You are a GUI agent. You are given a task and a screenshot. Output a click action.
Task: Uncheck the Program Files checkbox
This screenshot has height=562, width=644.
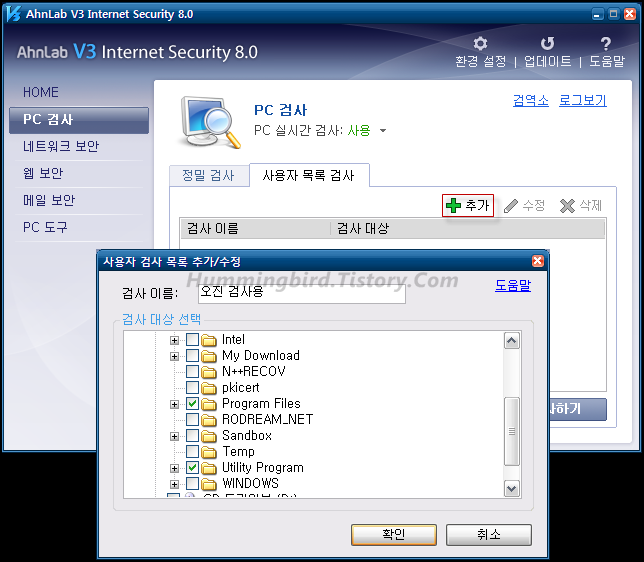tap(193, 404)
